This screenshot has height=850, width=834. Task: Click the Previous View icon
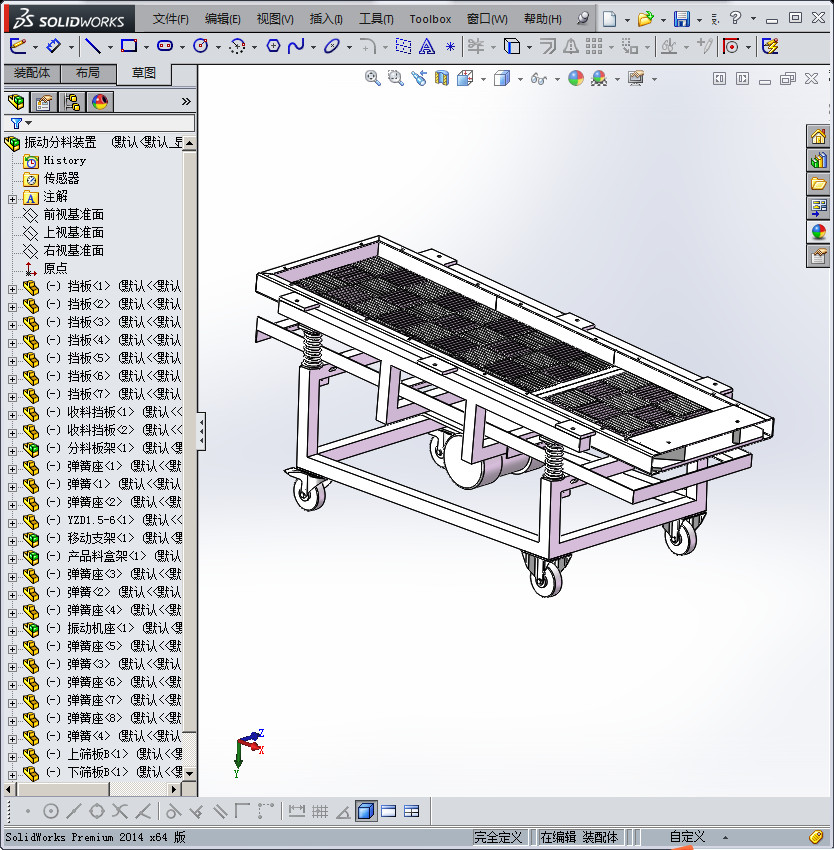pos(419,79)
